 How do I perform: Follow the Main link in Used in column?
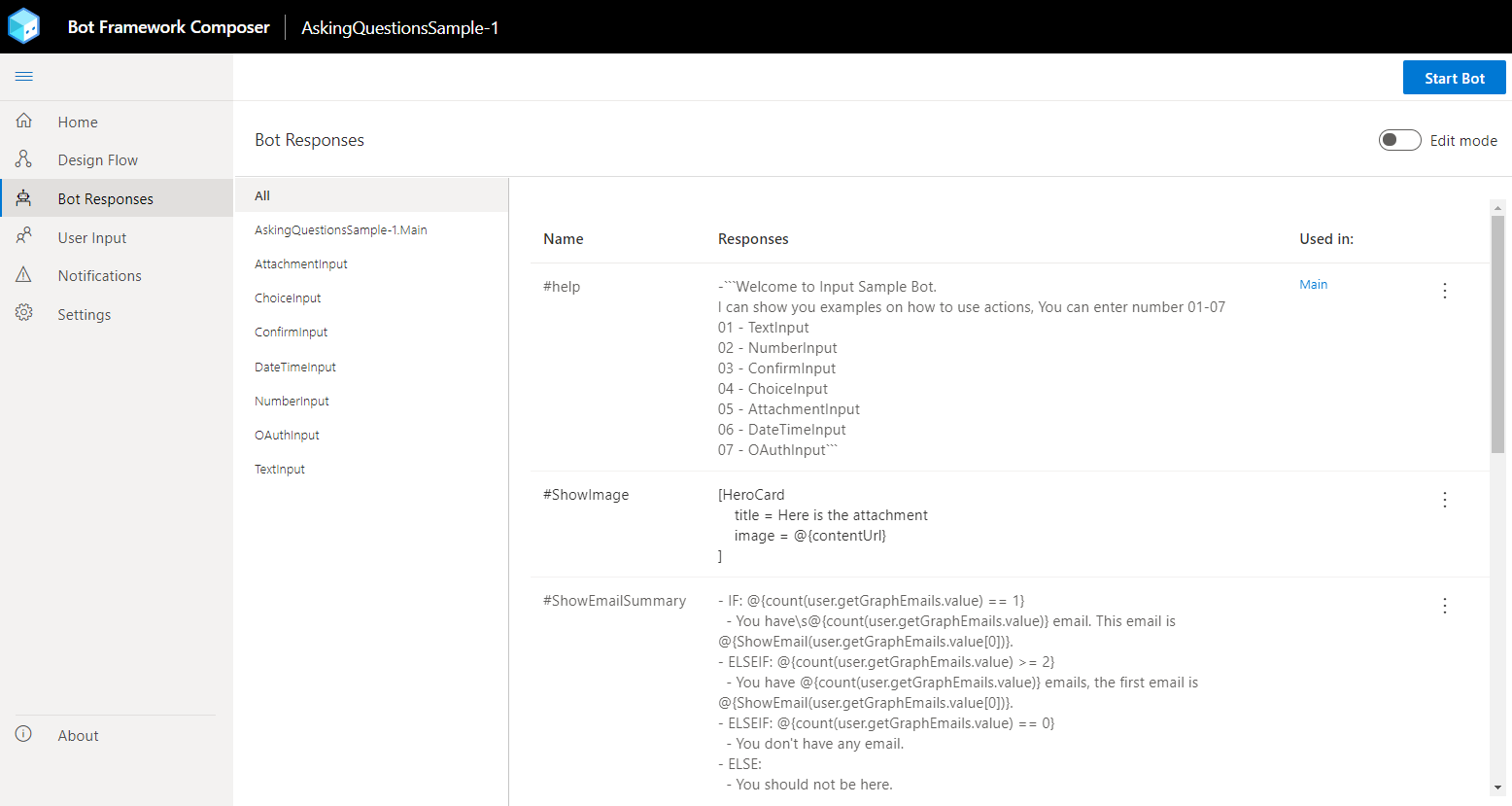point(1313,284)
